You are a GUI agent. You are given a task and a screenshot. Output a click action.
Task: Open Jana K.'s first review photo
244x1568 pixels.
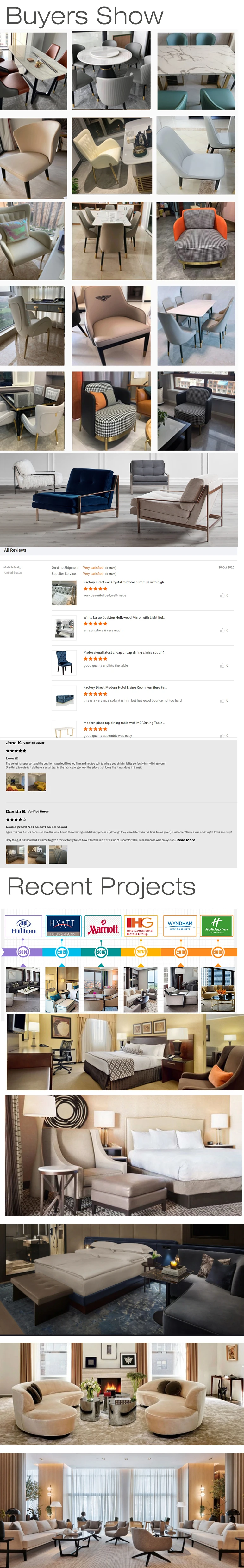[x=15, y=782]
